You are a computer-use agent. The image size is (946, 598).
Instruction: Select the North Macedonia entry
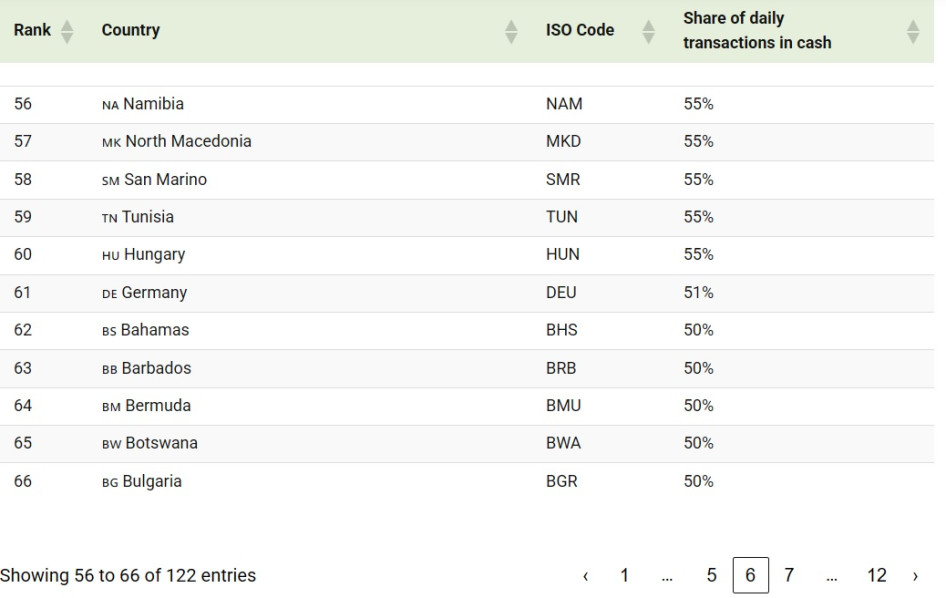coord(188,142)
